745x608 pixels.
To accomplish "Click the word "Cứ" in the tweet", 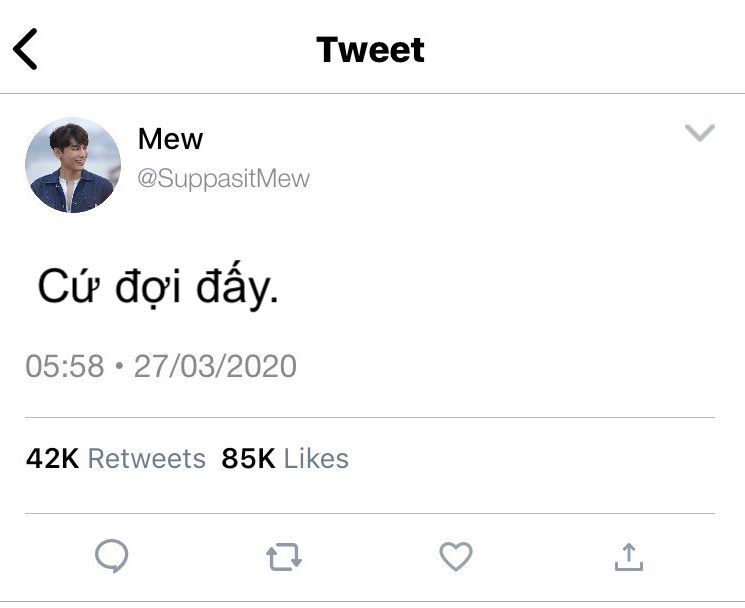I will (69, 286).
